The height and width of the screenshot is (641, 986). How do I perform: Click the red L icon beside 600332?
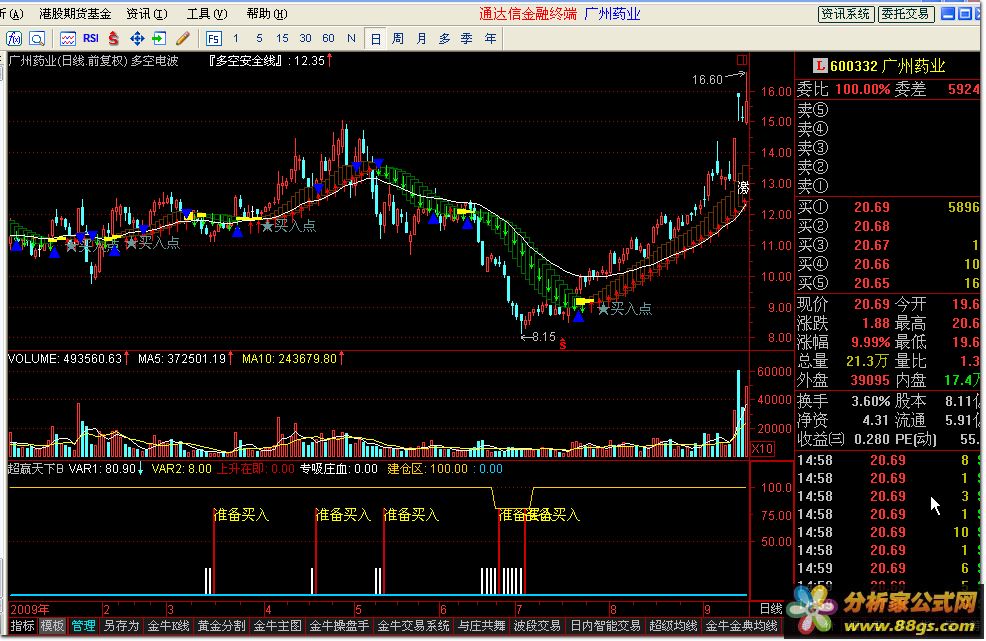(x=819, y=65)
